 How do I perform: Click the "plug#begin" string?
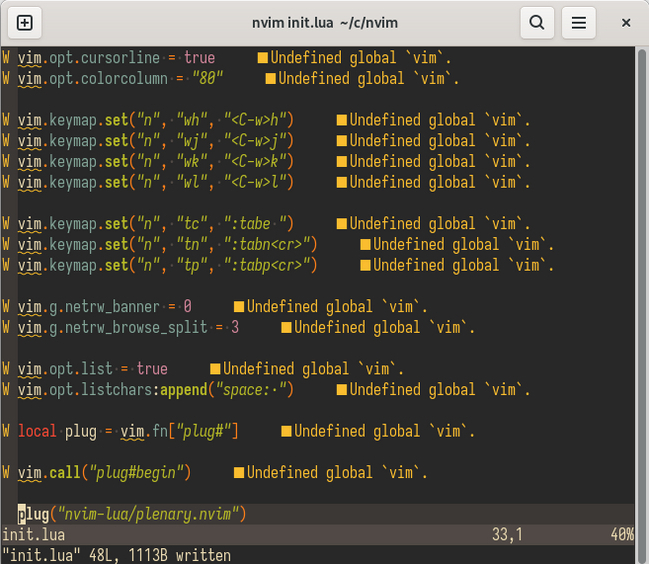pos(136,473)
